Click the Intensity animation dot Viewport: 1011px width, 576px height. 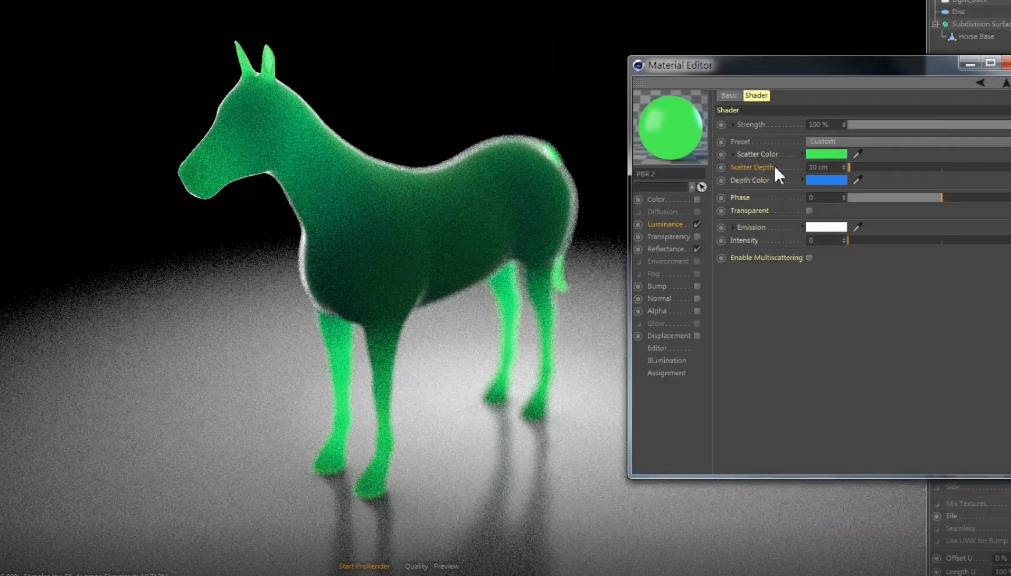(721, 240)
